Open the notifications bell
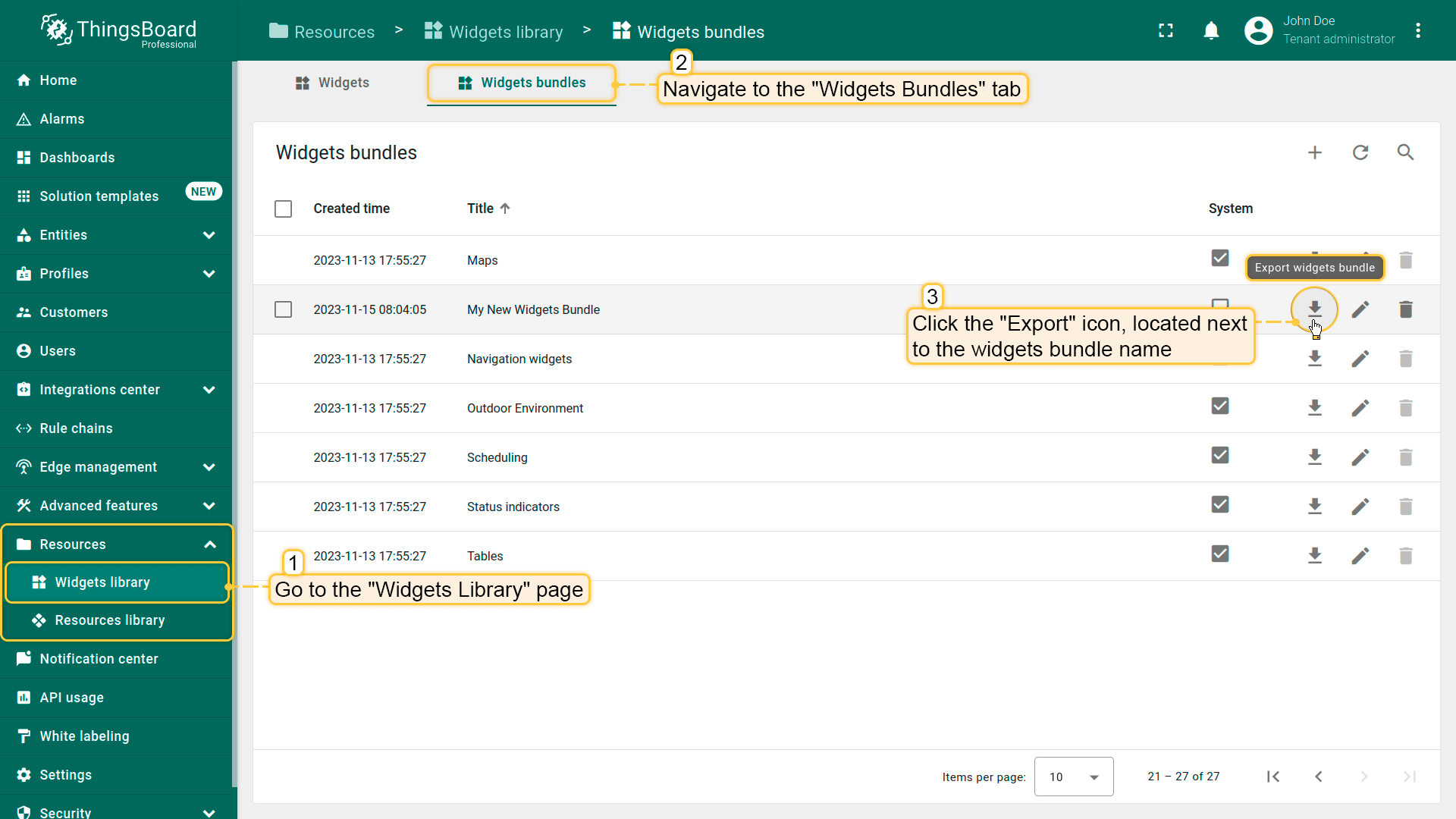This screenshot has width=1456, height=819. [1211, 30]
